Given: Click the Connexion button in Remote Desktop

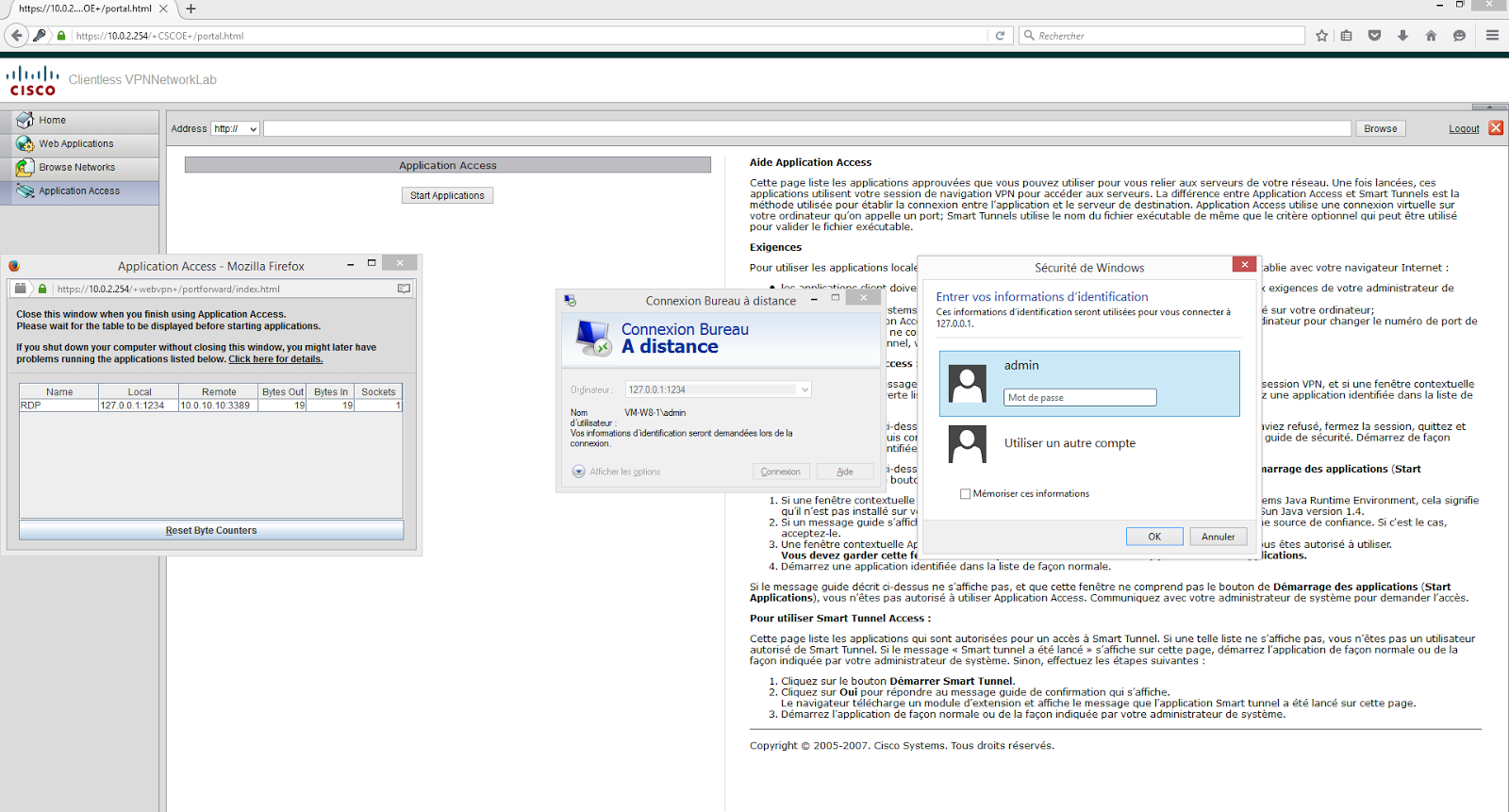Looking at the screenshot, I should coord(781,472).
